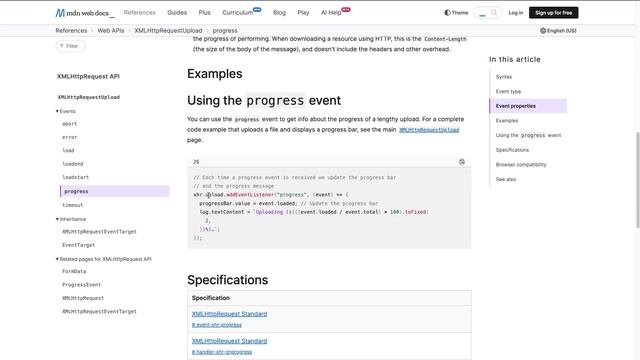Image resolution: width=640 pixels, height=360 pixels.
Task: Open the Blog link in header
Action: (279, 13)
